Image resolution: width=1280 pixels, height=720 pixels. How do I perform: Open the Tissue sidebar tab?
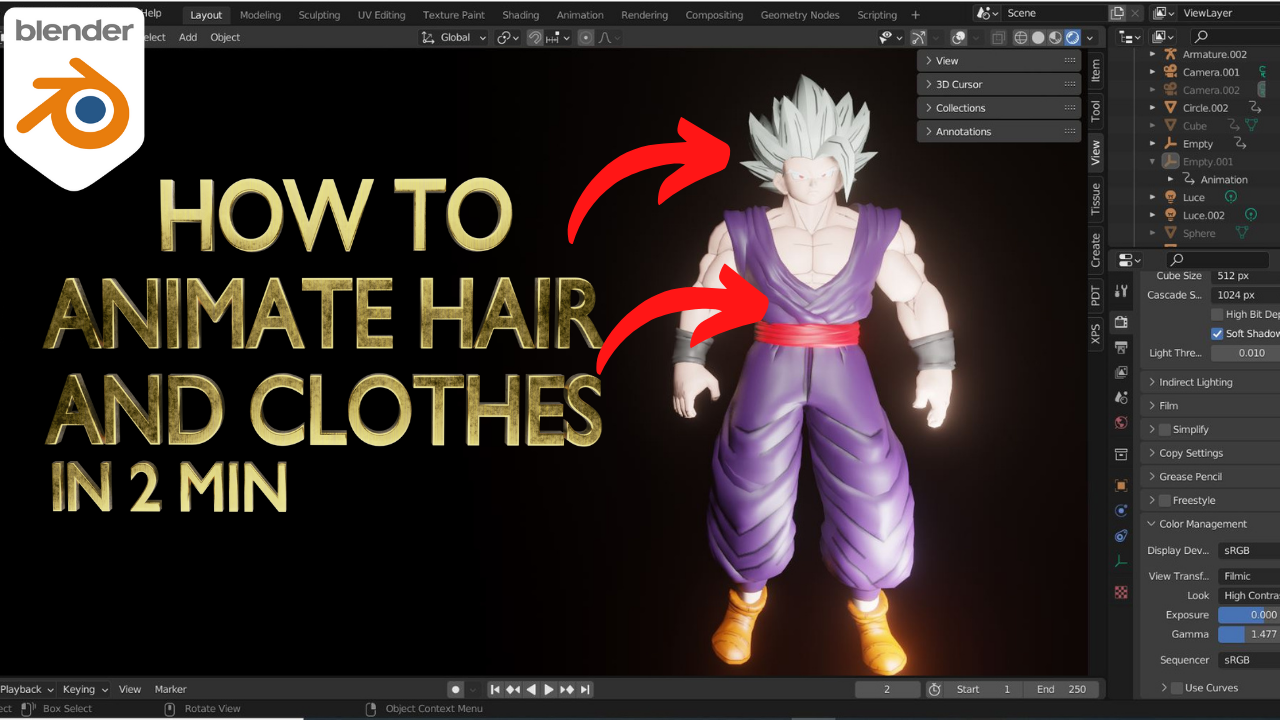pos(1096,199)
